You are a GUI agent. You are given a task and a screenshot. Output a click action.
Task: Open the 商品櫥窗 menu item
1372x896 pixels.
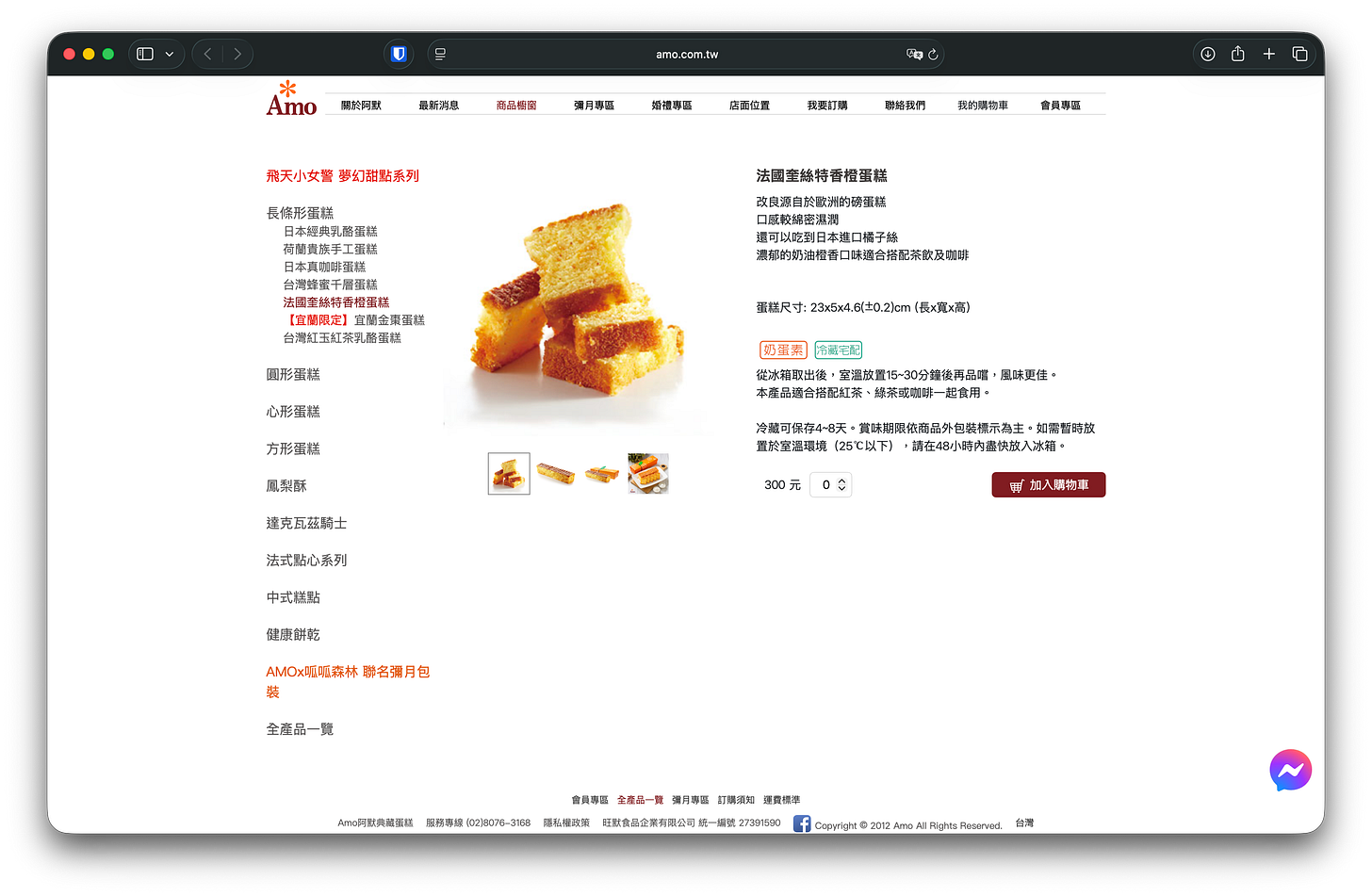point(516,106)
